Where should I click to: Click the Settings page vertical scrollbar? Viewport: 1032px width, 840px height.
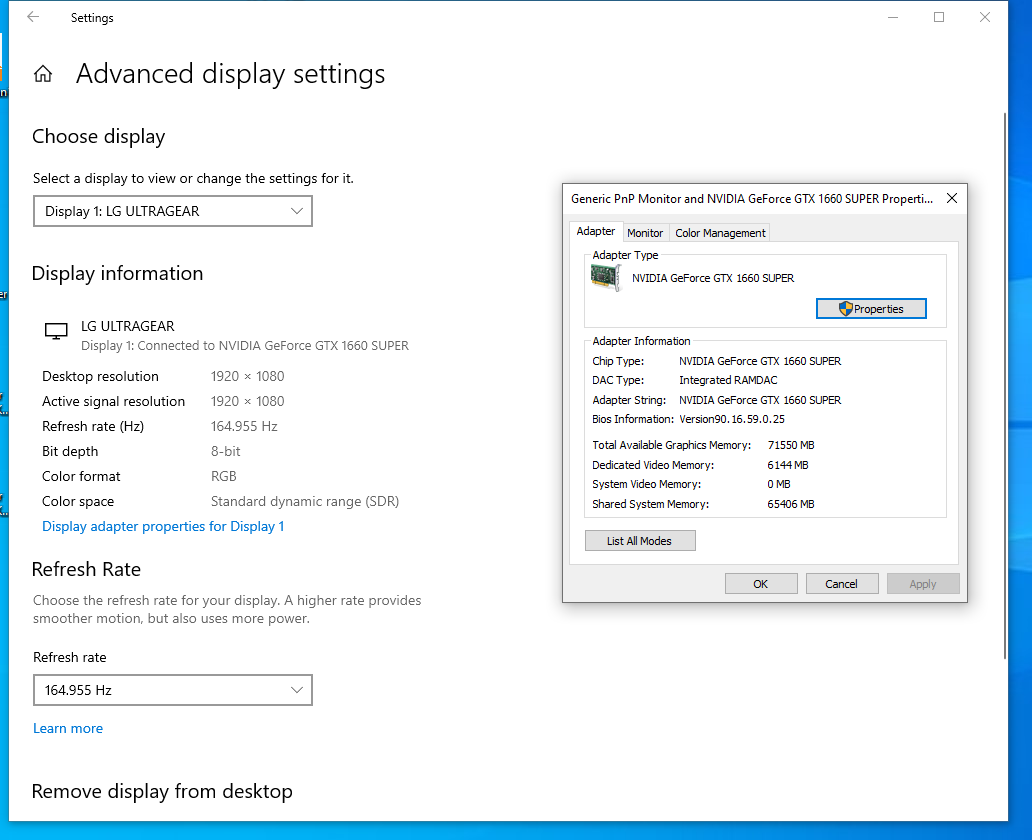click(1004, 385)
